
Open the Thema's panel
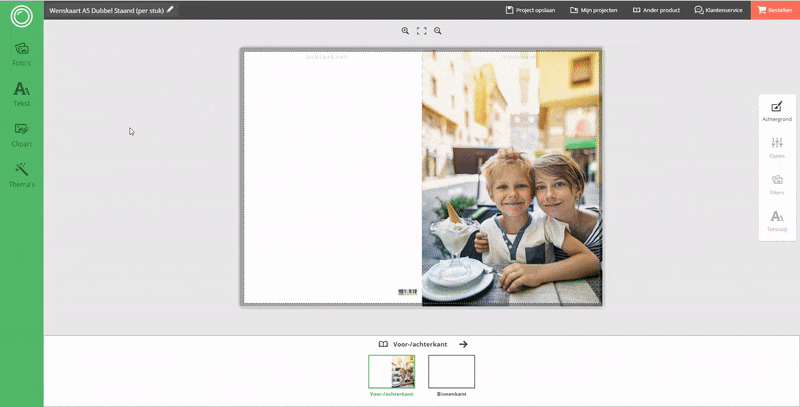coord(21,174)
